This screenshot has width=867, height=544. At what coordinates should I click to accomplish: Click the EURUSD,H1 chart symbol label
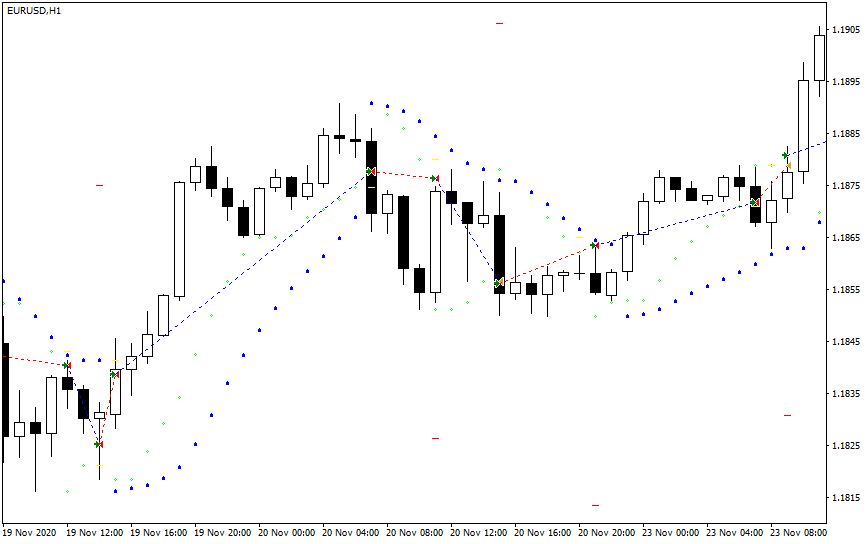tap(34, 11)
